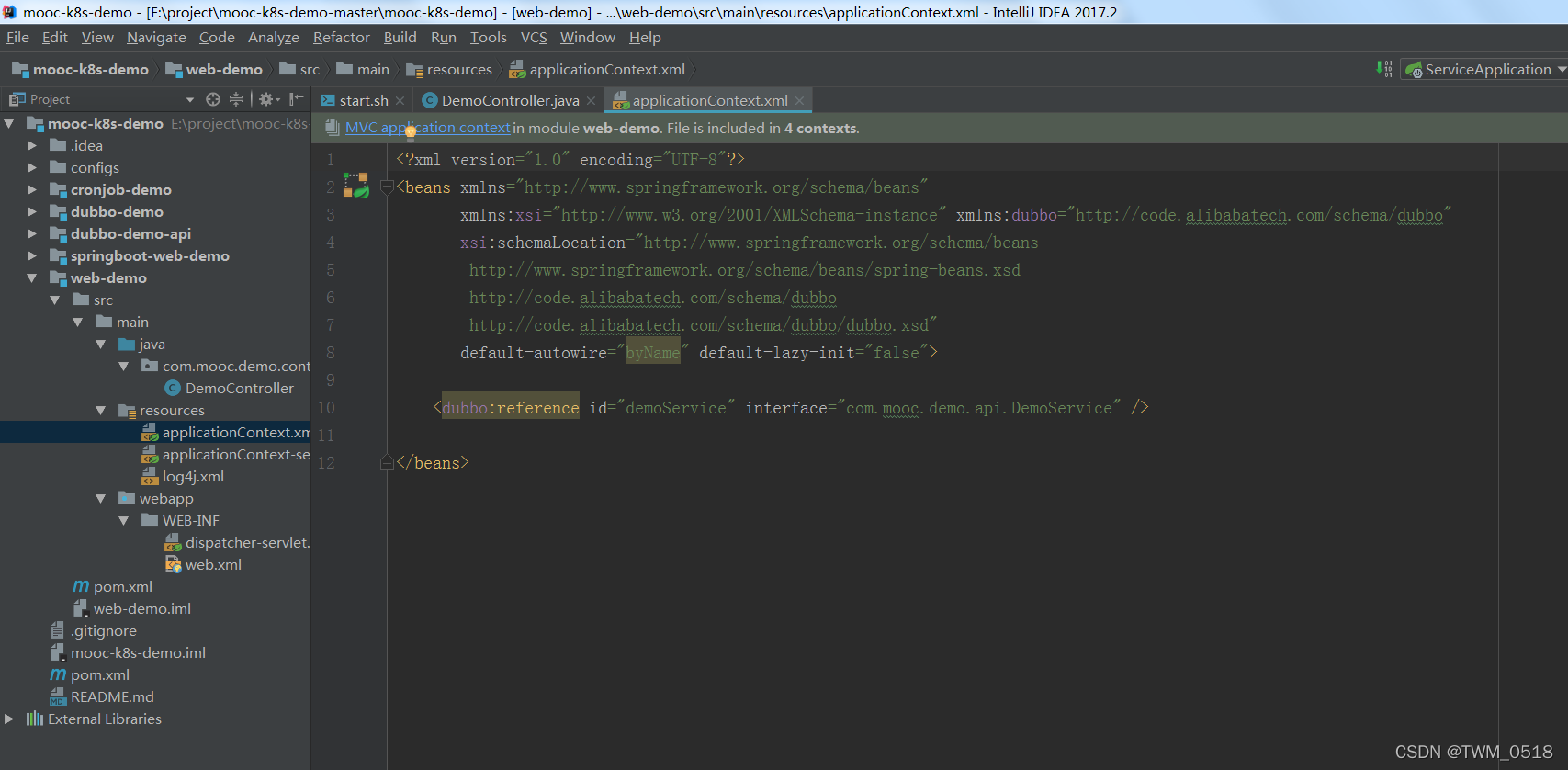Click the External Libraries icon
This screenshot has width=1568, height=770.
(x=35, y=719)
